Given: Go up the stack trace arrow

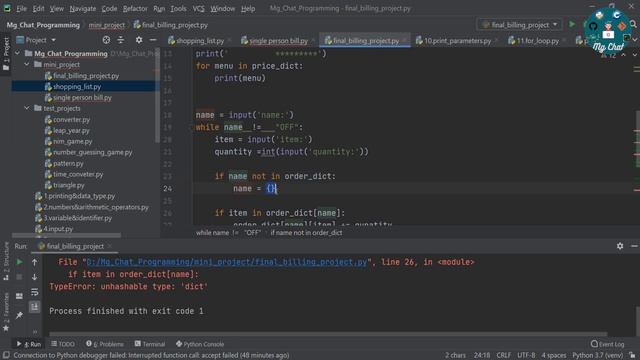Looking at the screenshot, I should coord(35,262).
